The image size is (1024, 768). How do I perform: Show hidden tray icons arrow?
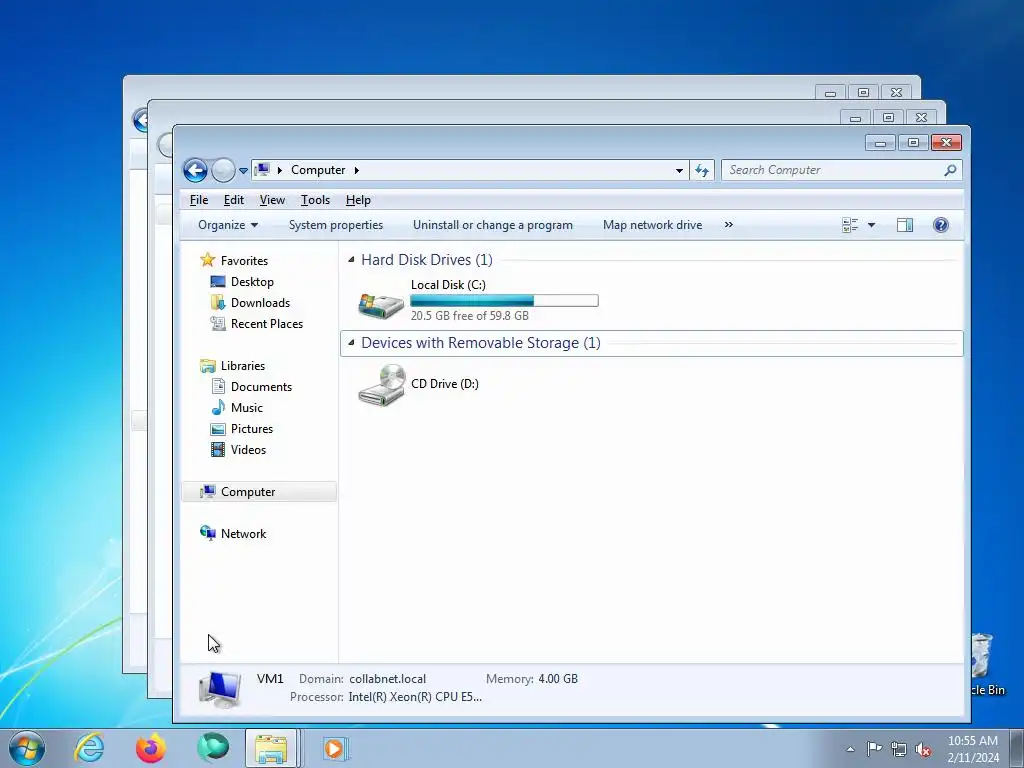click(x=850, y=749)
